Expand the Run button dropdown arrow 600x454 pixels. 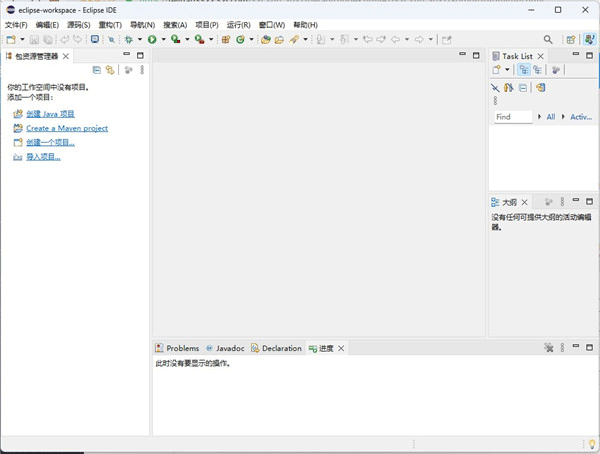[162, 39]
